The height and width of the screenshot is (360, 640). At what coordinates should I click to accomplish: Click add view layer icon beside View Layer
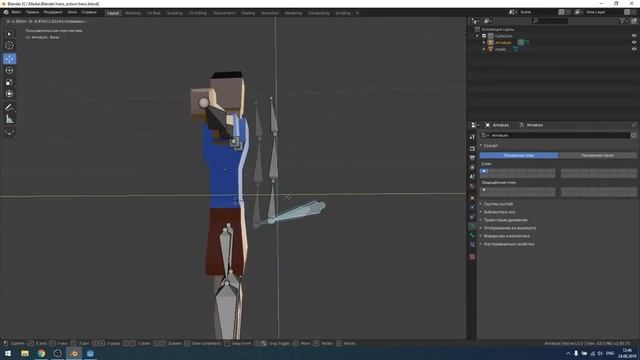[627, 12]
